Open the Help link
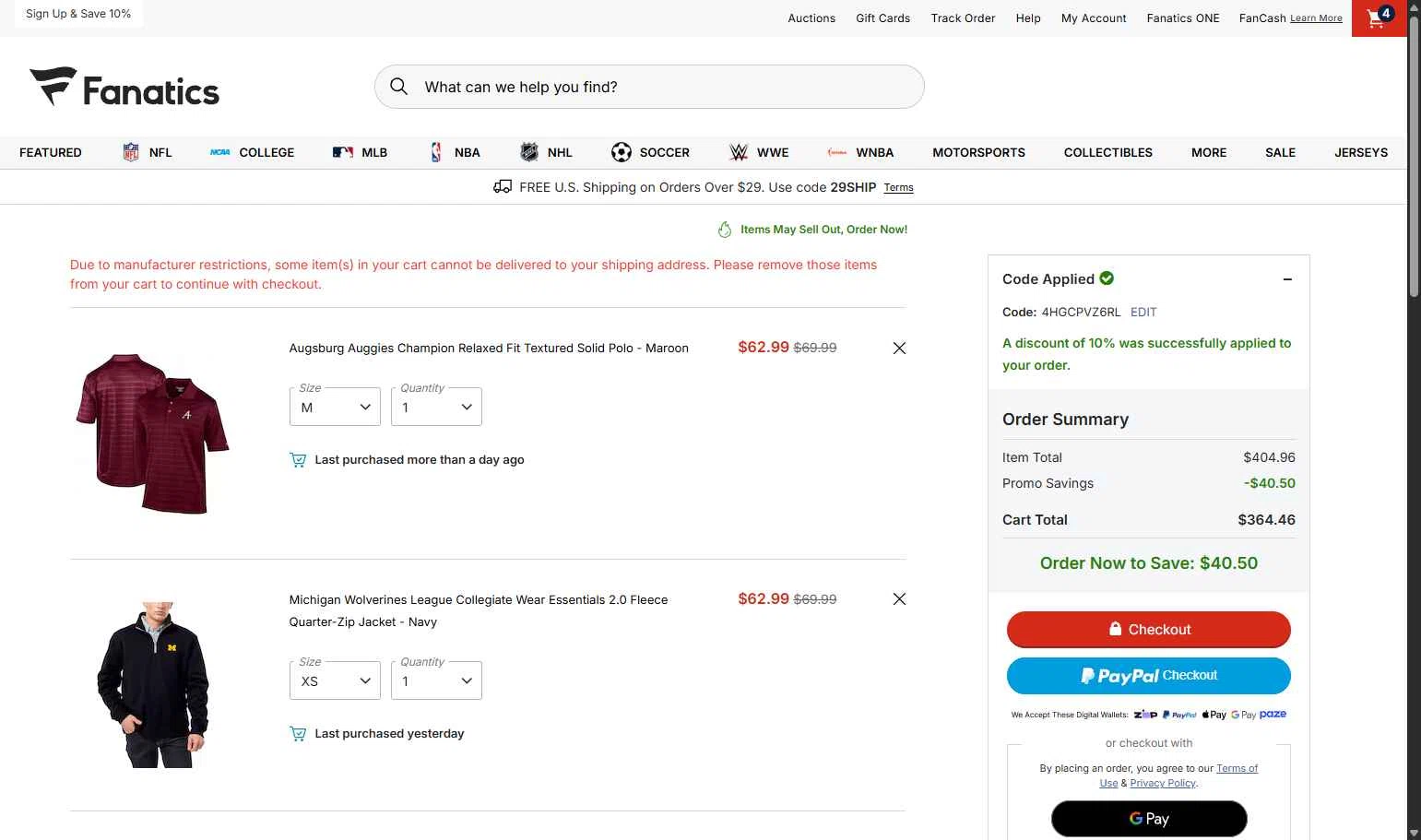This screenshot has width=1421, height=840. pos(1028,18)
